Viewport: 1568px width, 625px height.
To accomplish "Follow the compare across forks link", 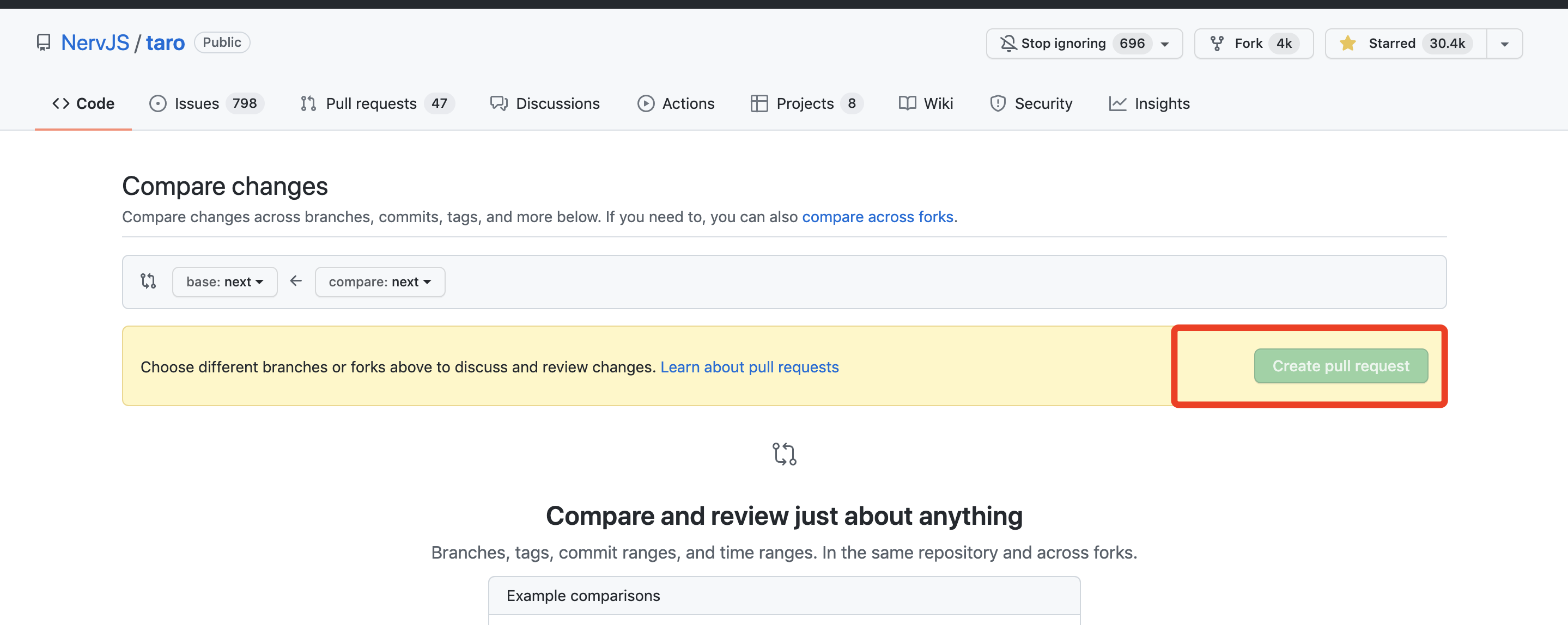I will click(877, 217).
